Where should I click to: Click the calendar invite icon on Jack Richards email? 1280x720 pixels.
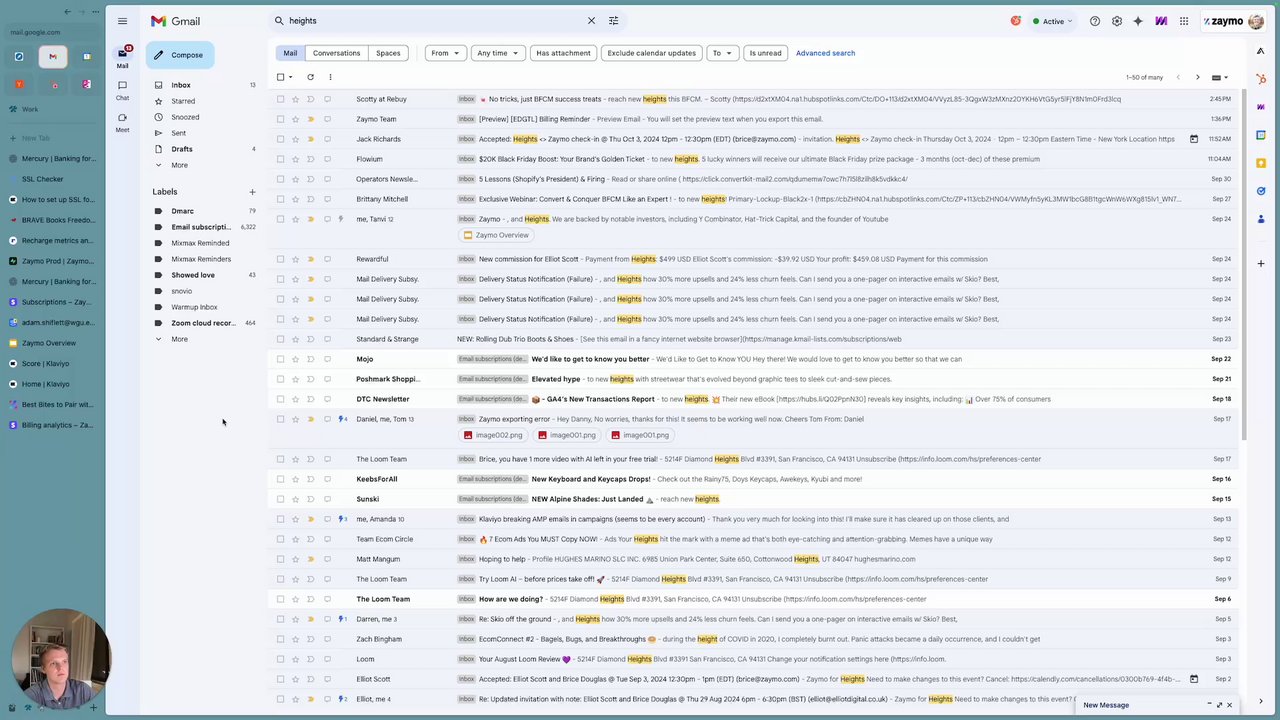[1194, 139]
